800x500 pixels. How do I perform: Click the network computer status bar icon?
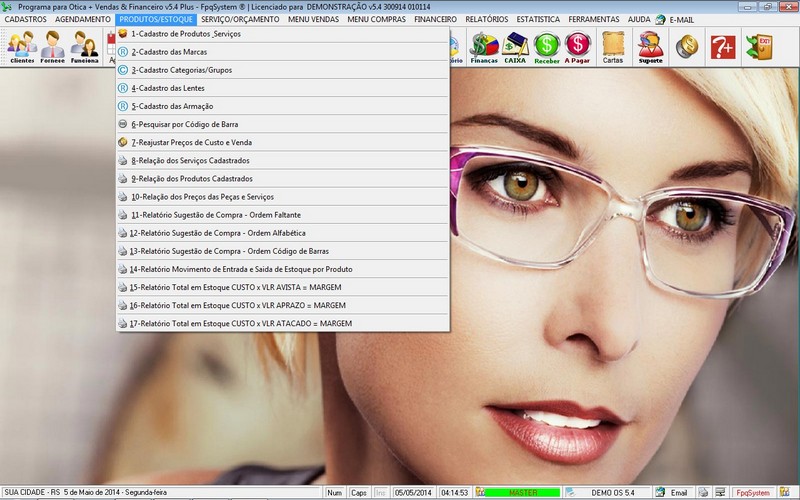pos(720,492)
